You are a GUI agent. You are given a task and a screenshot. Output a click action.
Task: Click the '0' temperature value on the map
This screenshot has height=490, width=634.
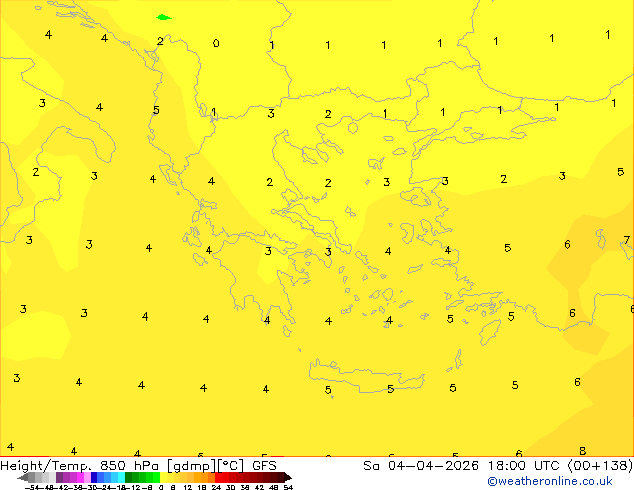coord(216,43)
